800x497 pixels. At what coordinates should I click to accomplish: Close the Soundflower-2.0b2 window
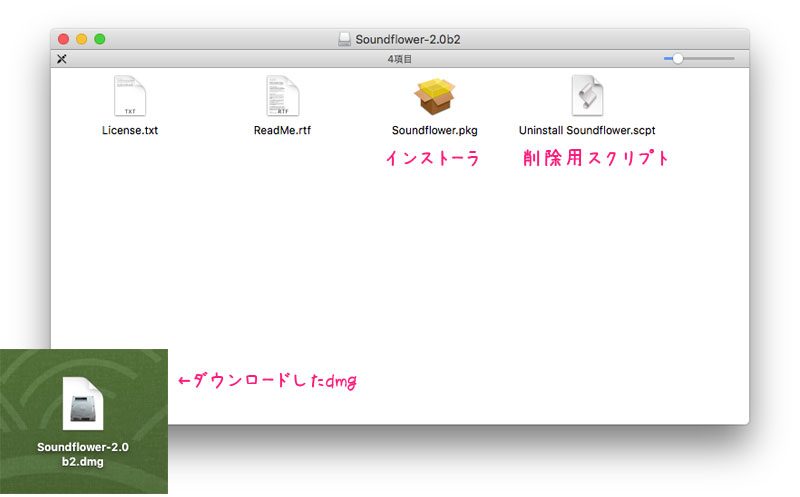[x=63, y=39]
